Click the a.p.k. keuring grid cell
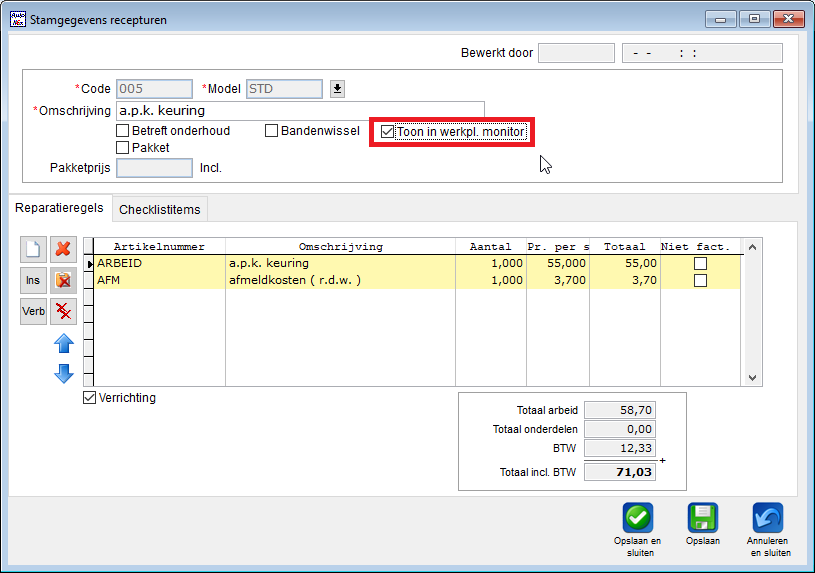 point(340,263)
